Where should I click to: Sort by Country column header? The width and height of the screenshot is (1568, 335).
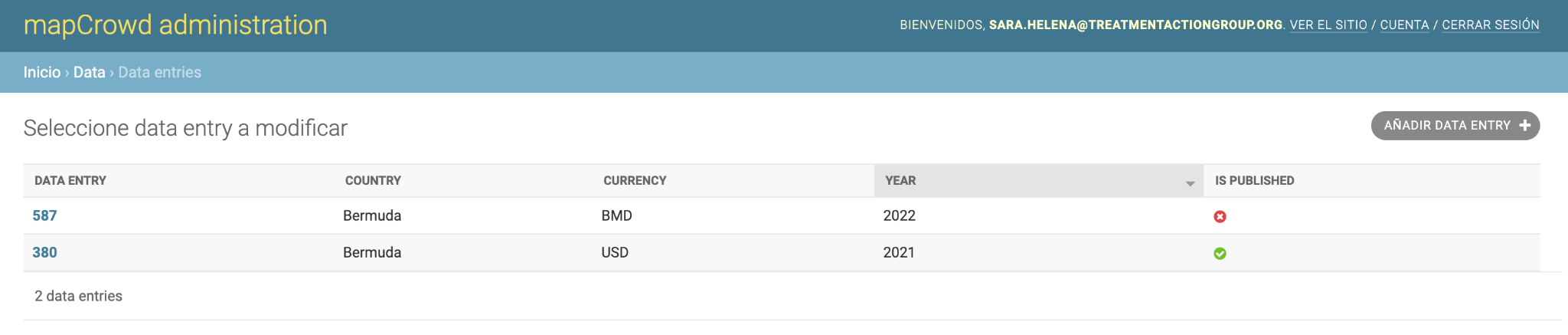pyautogui.click(x=373, y=181)
